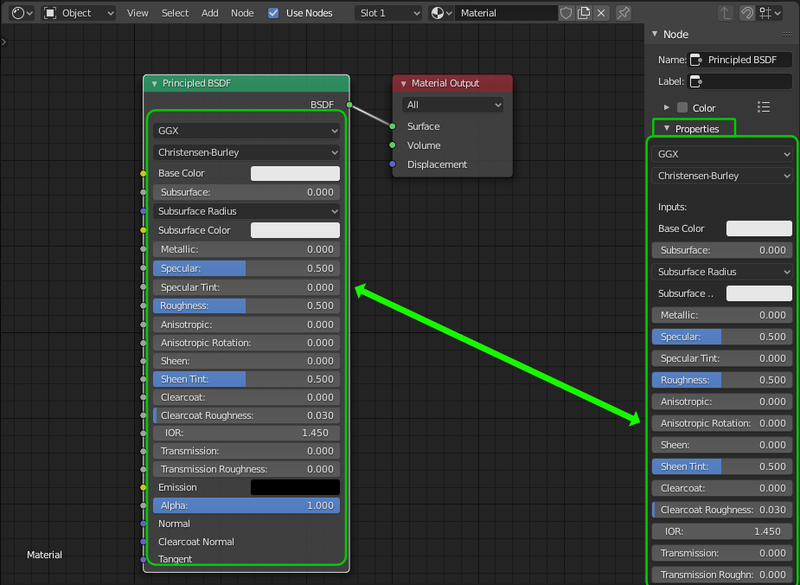Click the "Inputs:" label in the sidebar
Screen dimensions: 800x585
[672, 207]
